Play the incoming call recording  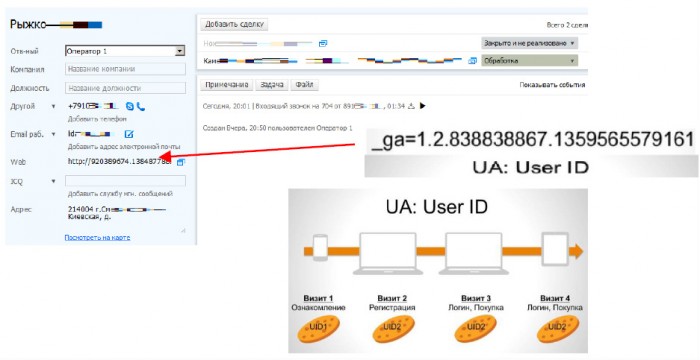click(x=423, y=106)
